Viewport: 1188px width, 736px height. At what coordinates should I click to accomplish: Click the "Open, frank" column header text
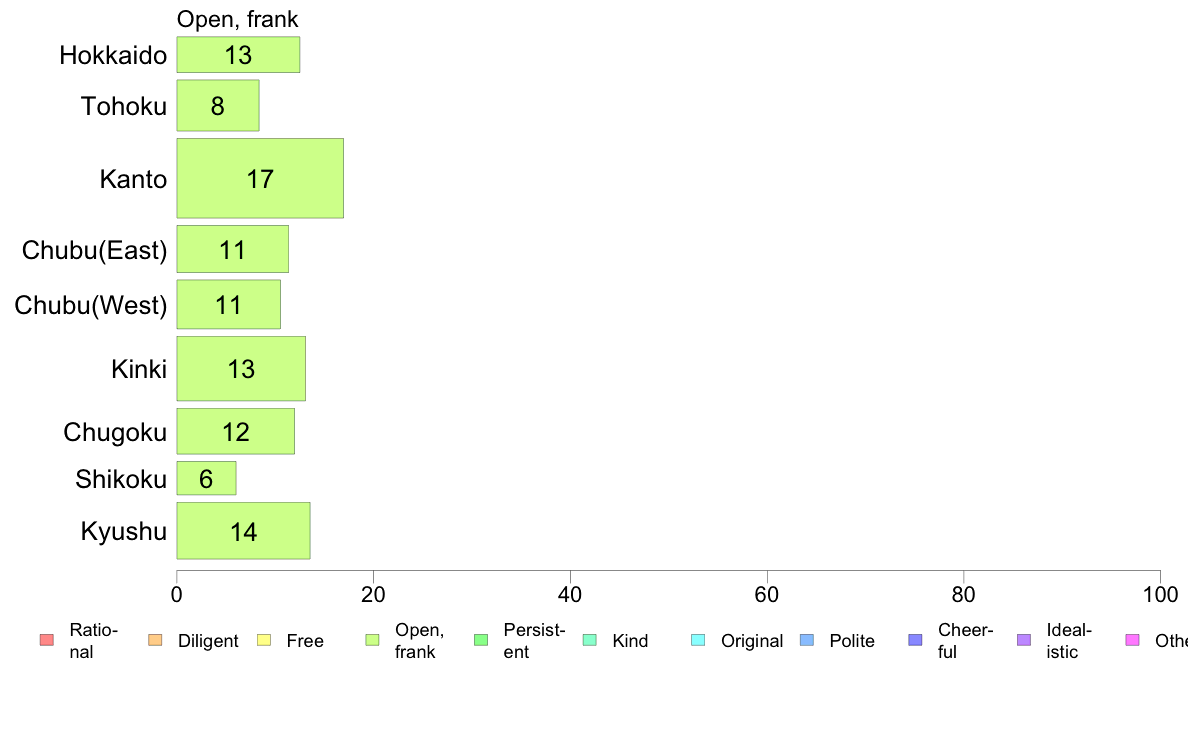click(x=238, y=19)
